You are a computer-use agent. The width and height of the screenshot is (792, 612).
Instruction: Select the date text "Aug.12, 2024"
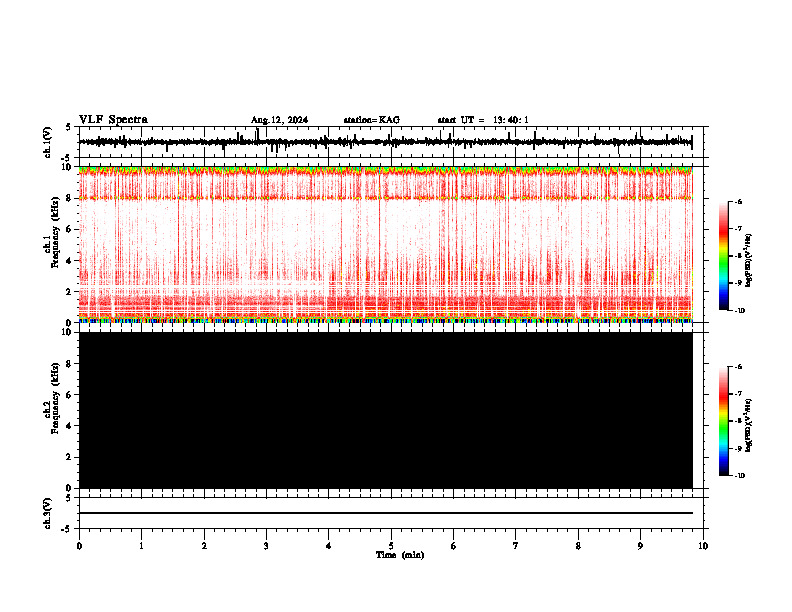(x=279, y=120)
